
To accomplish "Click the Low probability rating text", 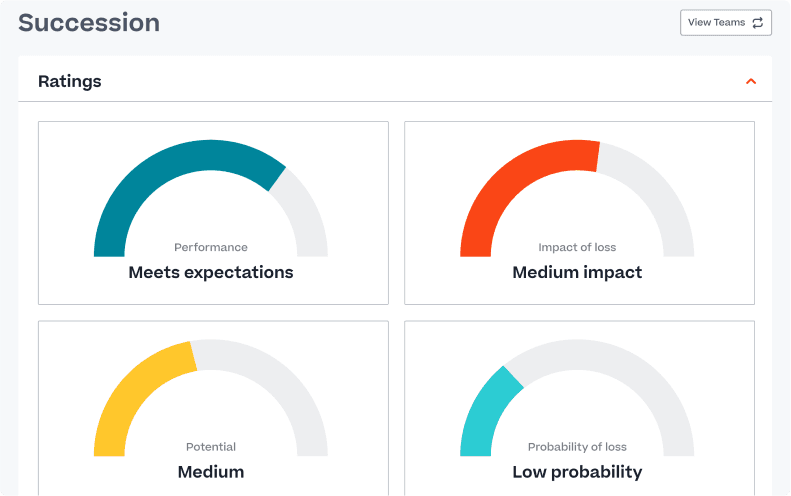I will [577, 472].
